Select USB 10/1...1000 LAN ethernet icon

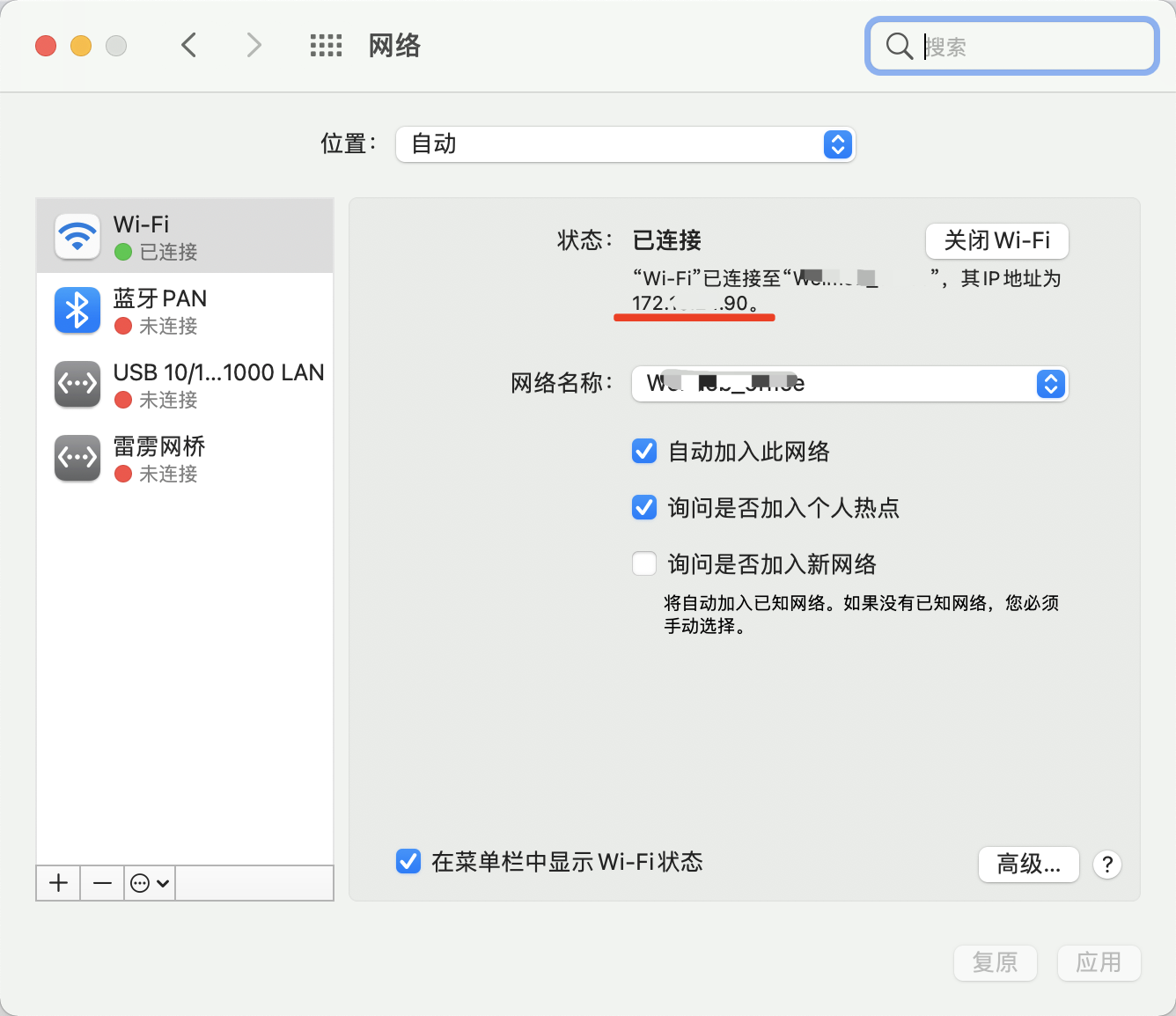point(77,385)
